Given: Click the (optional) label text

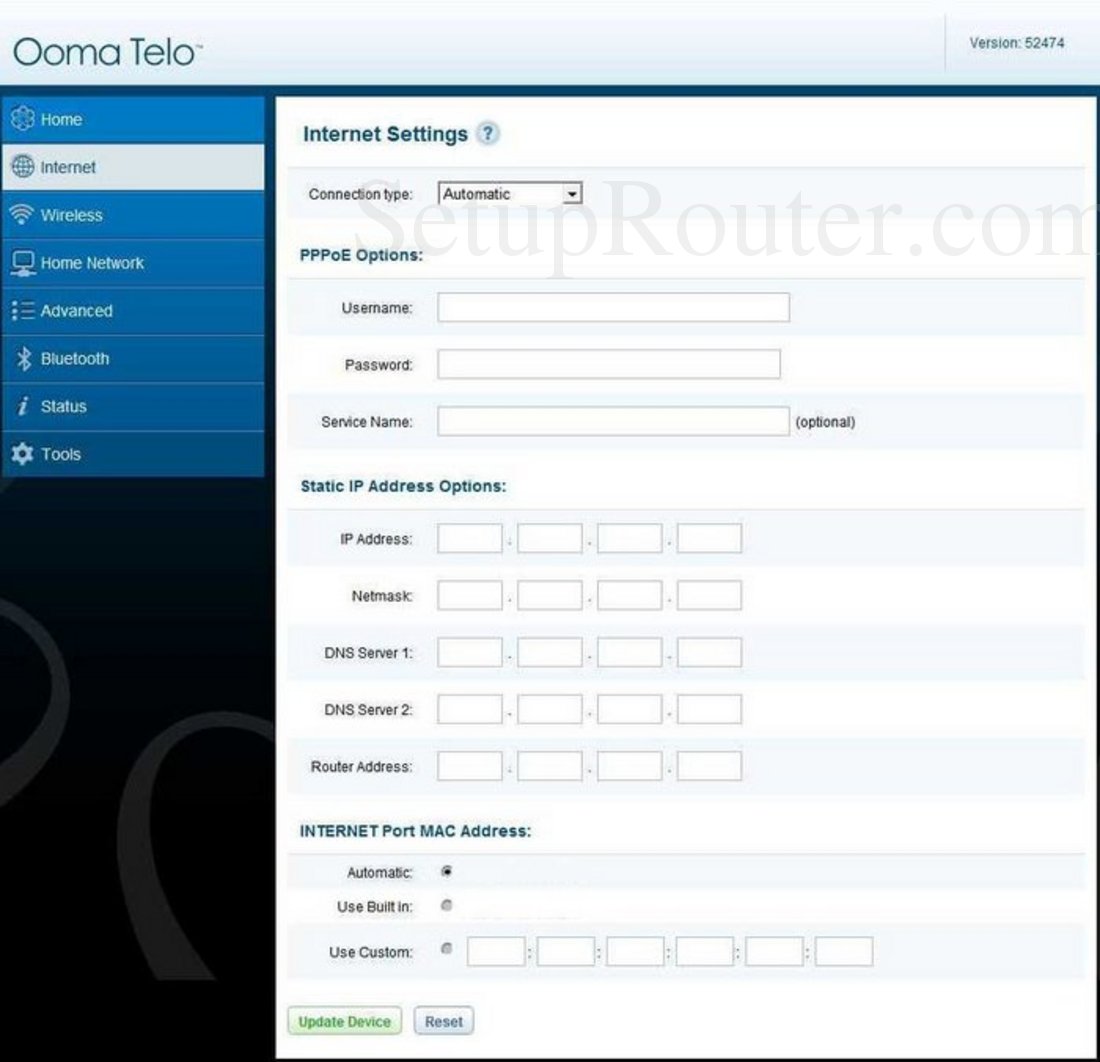Looking at the screenshot, I should pyautogui.click(x=825, y=422).
